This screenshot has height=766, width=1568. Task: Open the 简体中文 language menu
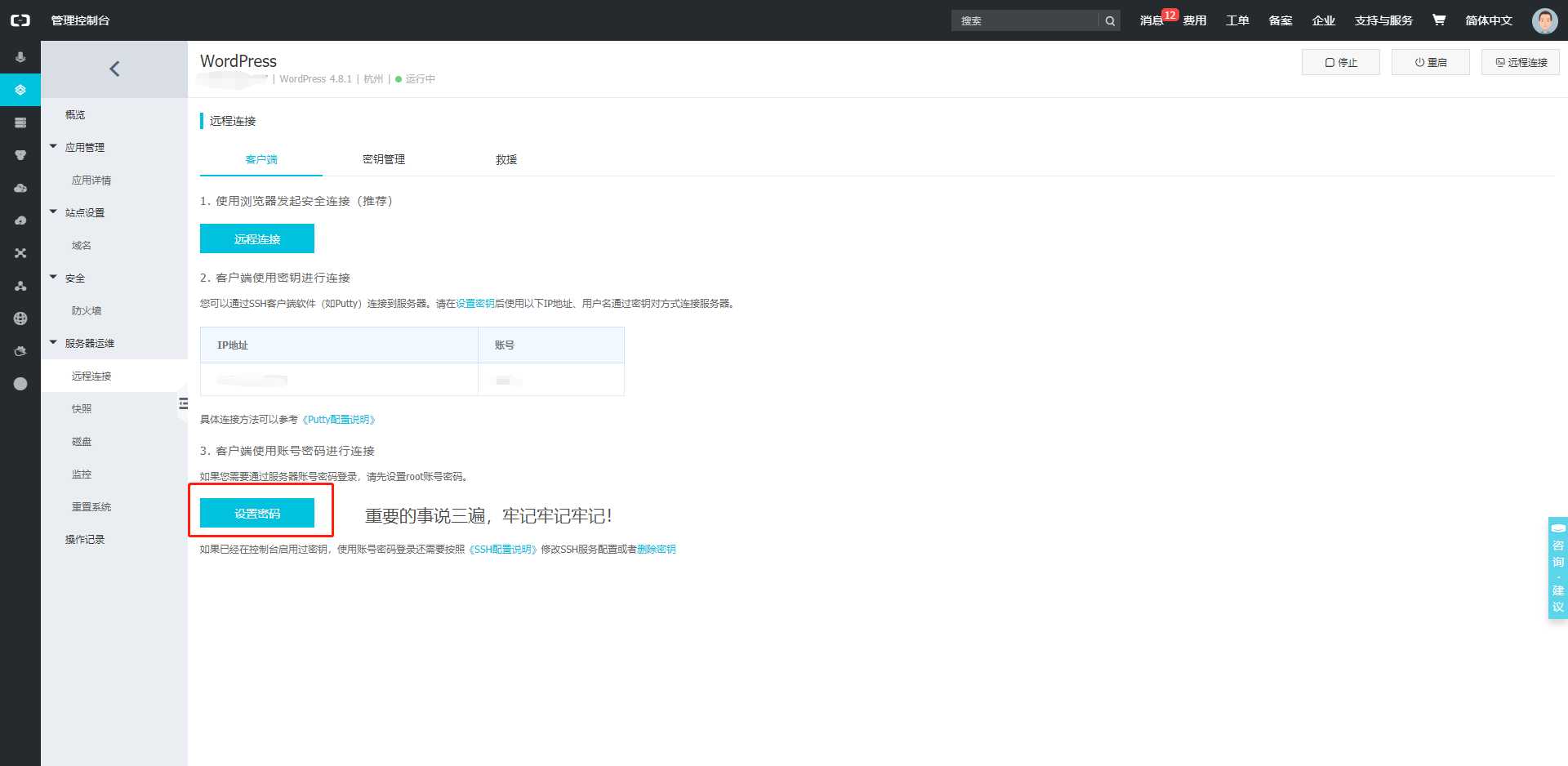point(1489,20)
